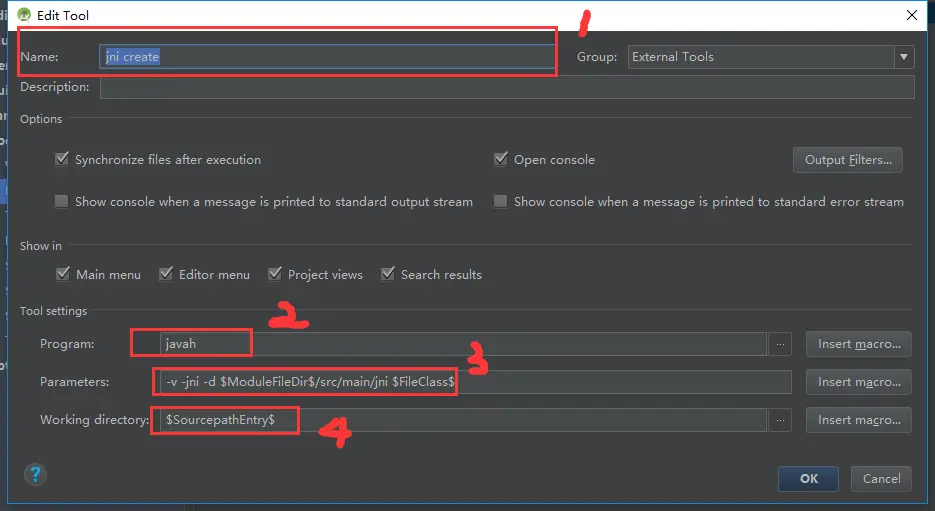Click the Cancel button
935x511 pixels.
pyautogui.click(x=881, y=479)
